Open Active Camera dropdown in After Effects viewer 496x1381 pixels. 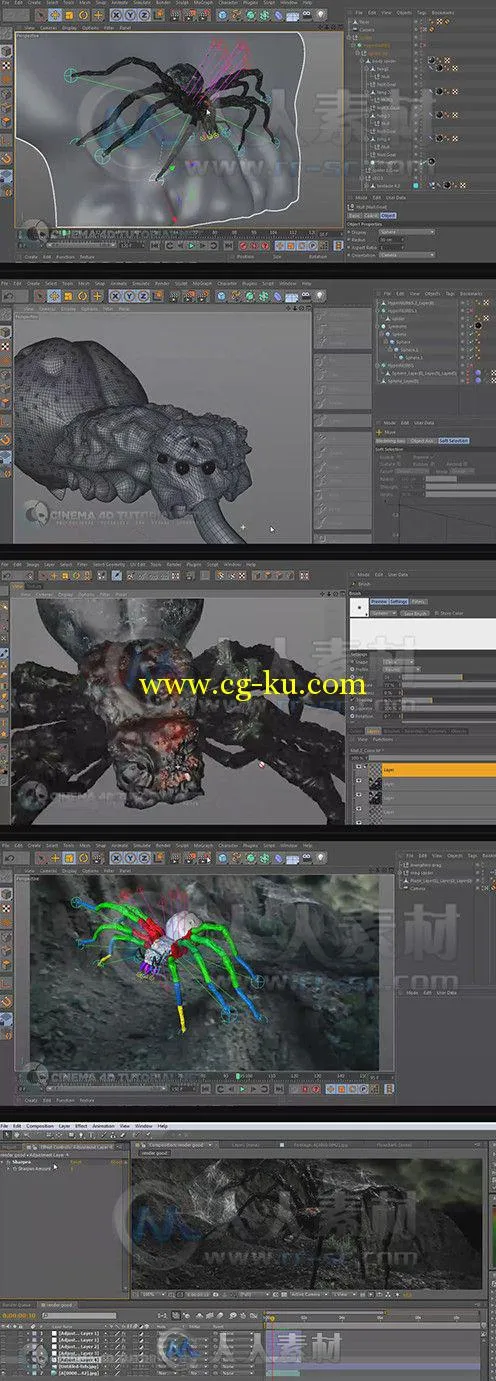click(309, 1294)
